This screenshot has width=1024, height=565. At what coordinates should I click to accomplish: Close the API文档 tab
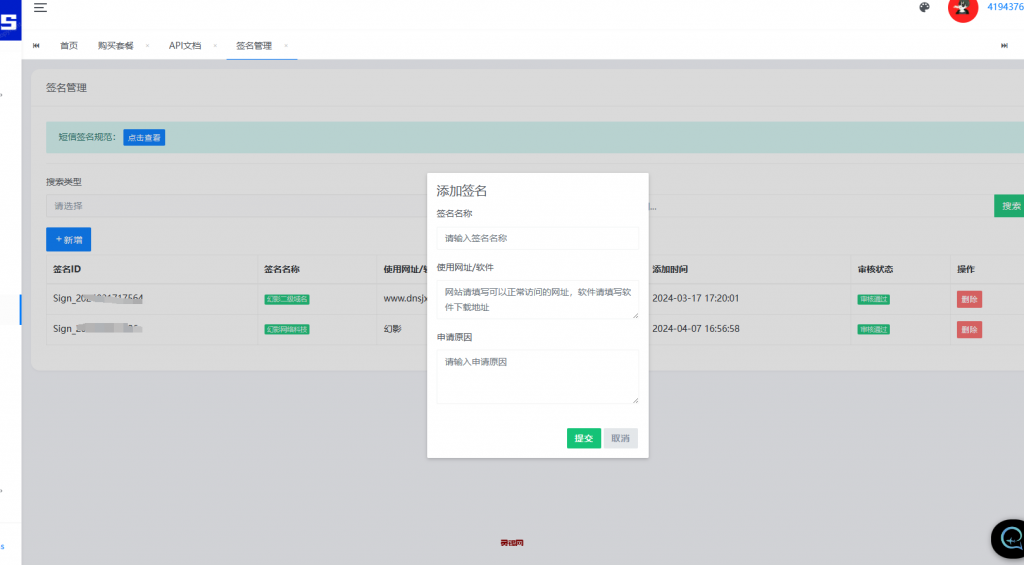(x=215, y=46)
